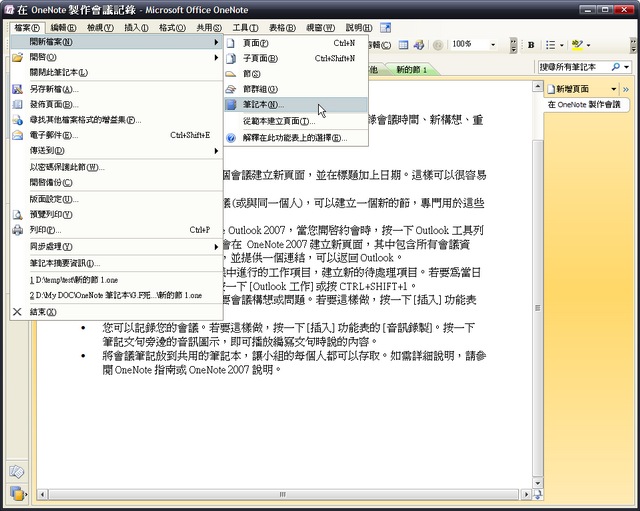Click the search magnifier icon
Screen dimensions: 640x511
(x=616, y=67)
